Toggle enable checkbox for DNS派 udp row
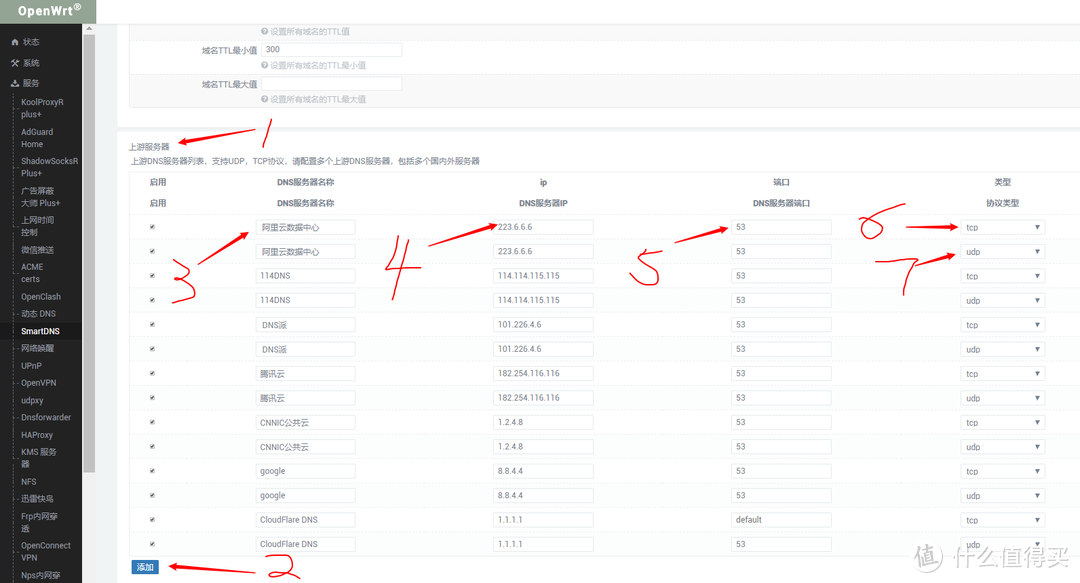This screenshot has width=1080, height=583. coord(152,349)
